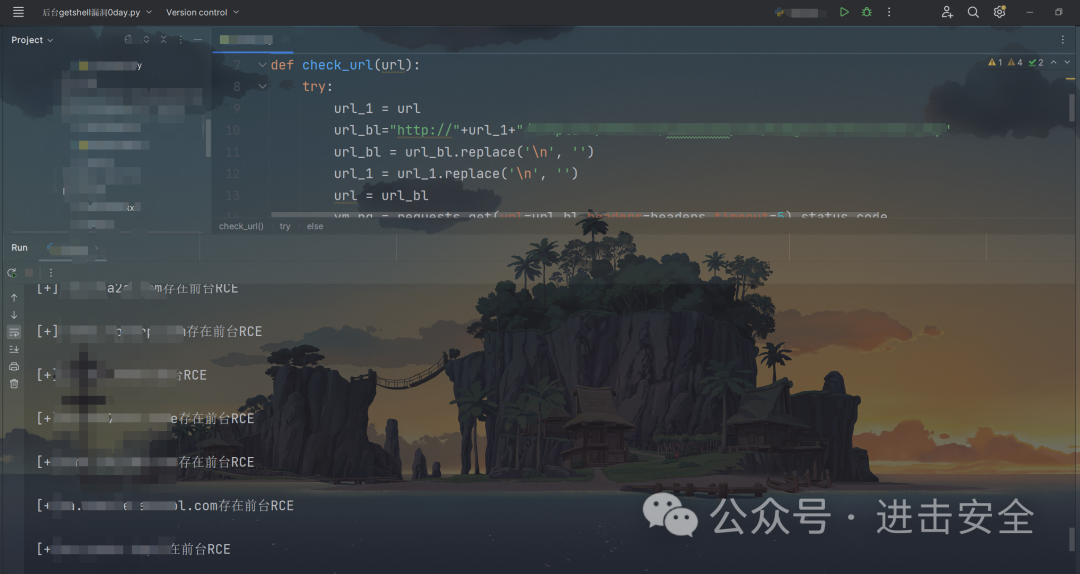This screenshot has height=574, width=1080.
Task: Go to previous highlighted problem arrow
Action: coord(1053,62)
